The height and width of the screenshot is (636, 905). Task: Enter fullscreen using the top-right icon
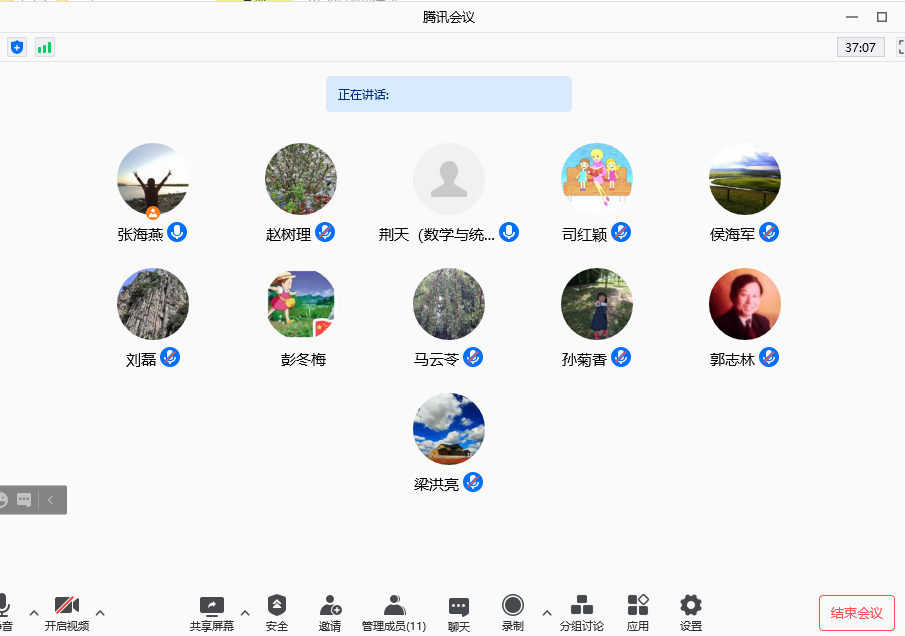click(x=898, y=47)
